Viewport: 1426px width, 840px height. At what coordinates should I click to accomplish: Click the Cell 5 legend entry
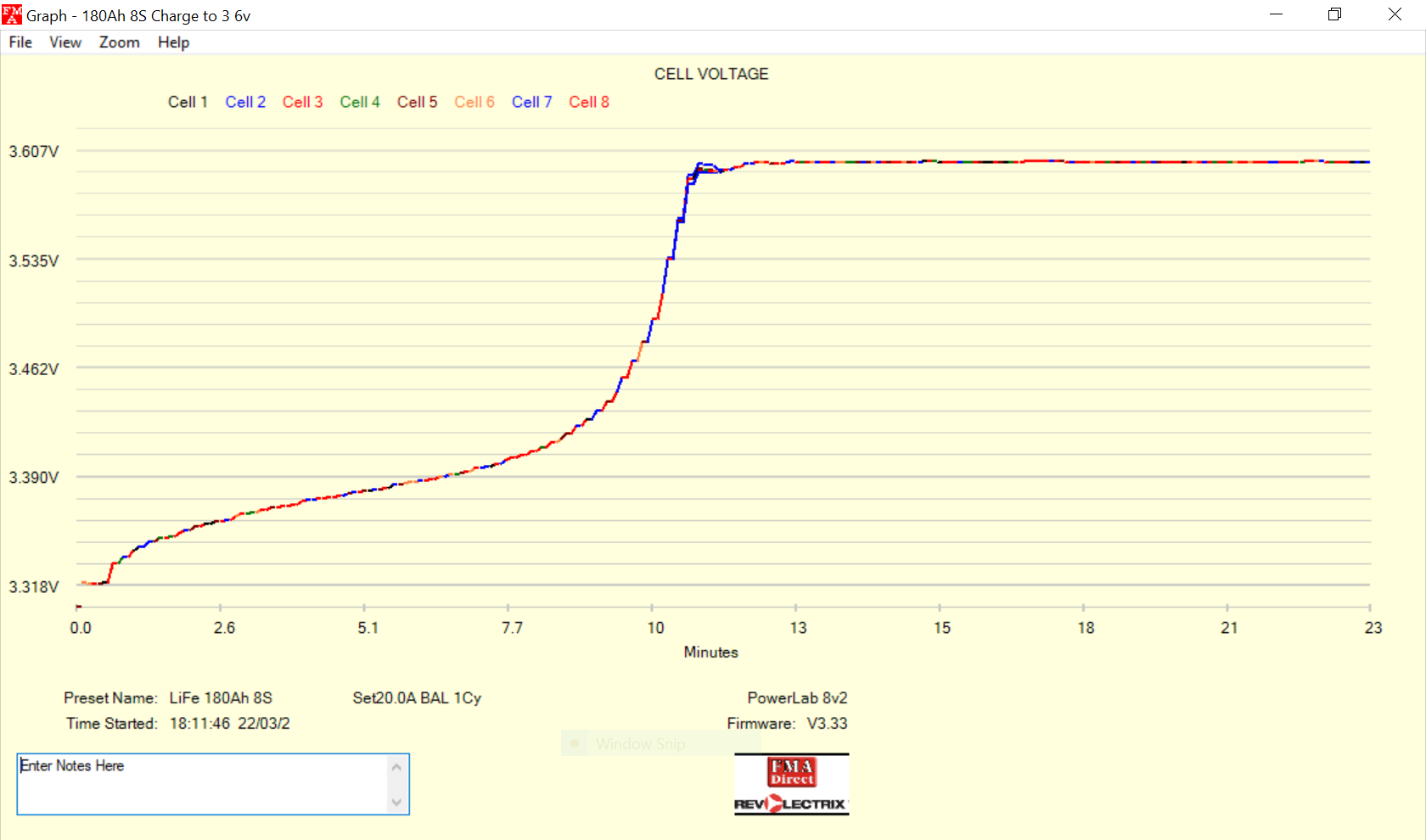pyautogui.click(x=417, y=102)
